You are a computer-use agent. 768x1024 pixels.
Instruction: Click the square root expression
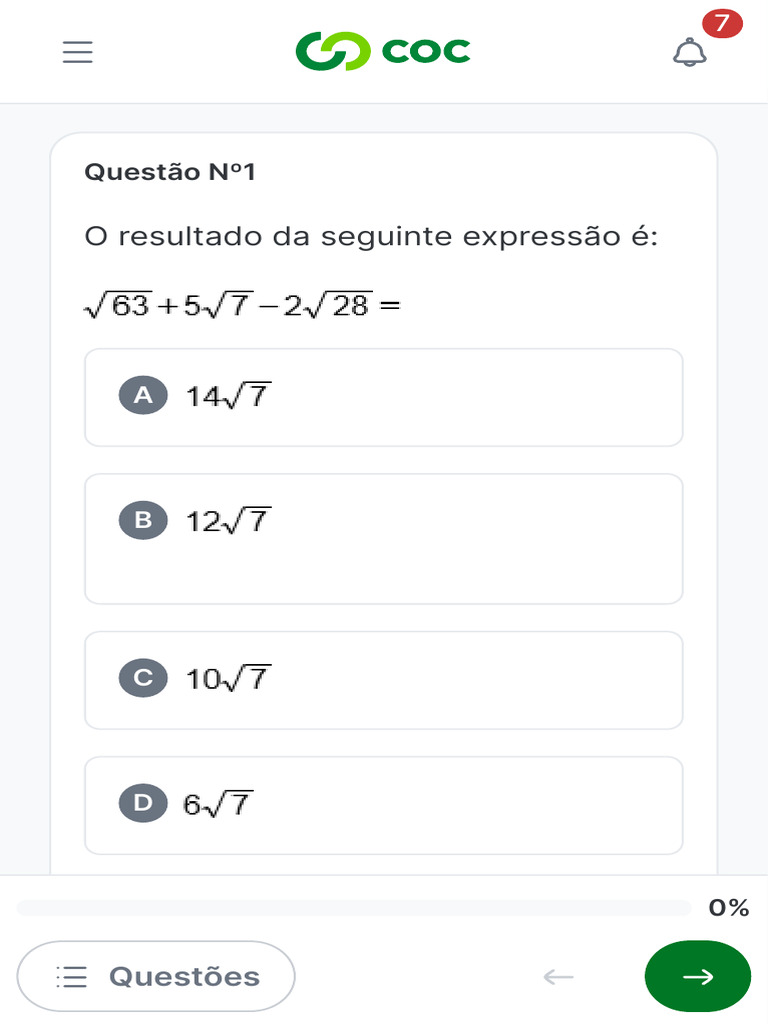coord(241,305)
